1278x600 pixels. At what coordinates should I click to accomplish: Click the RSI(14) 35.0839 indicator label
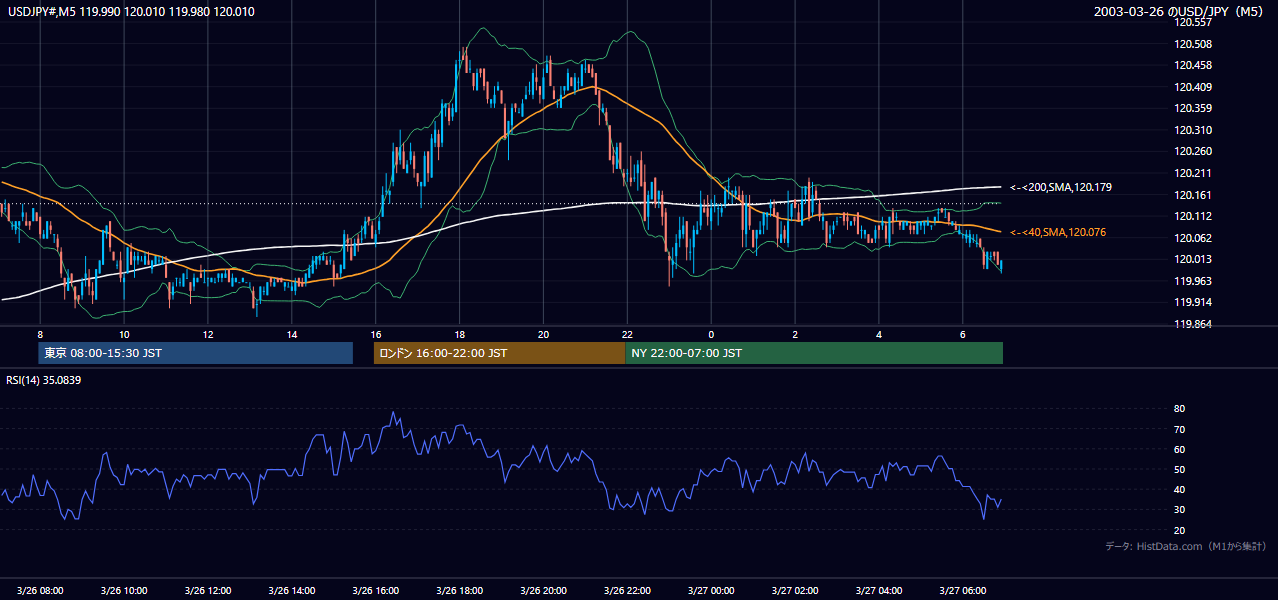(44, 380)
